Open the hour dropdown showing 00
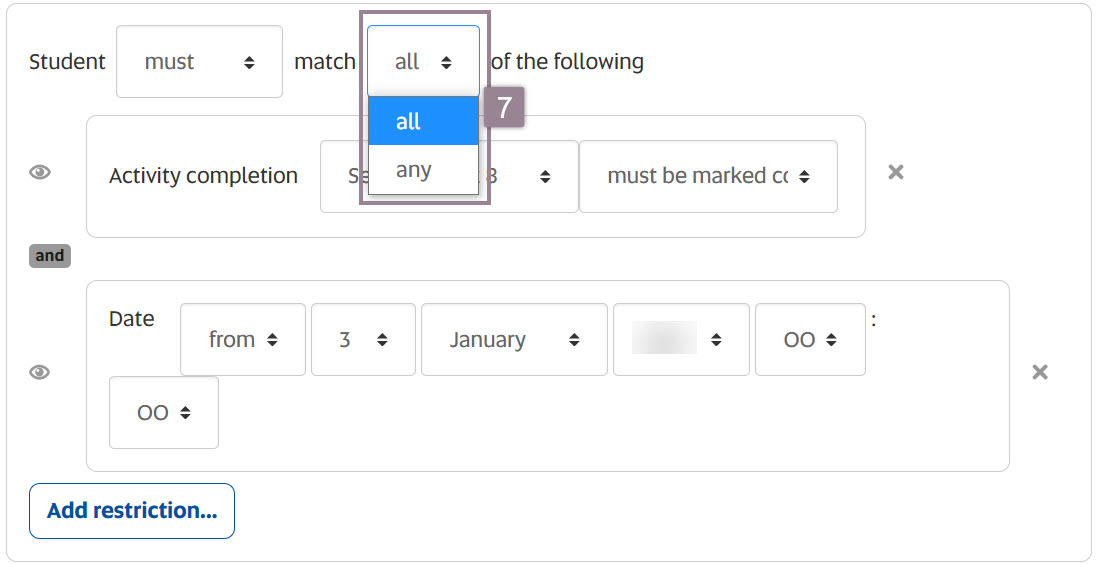1096x564 pixels. [x=810, y=340]
